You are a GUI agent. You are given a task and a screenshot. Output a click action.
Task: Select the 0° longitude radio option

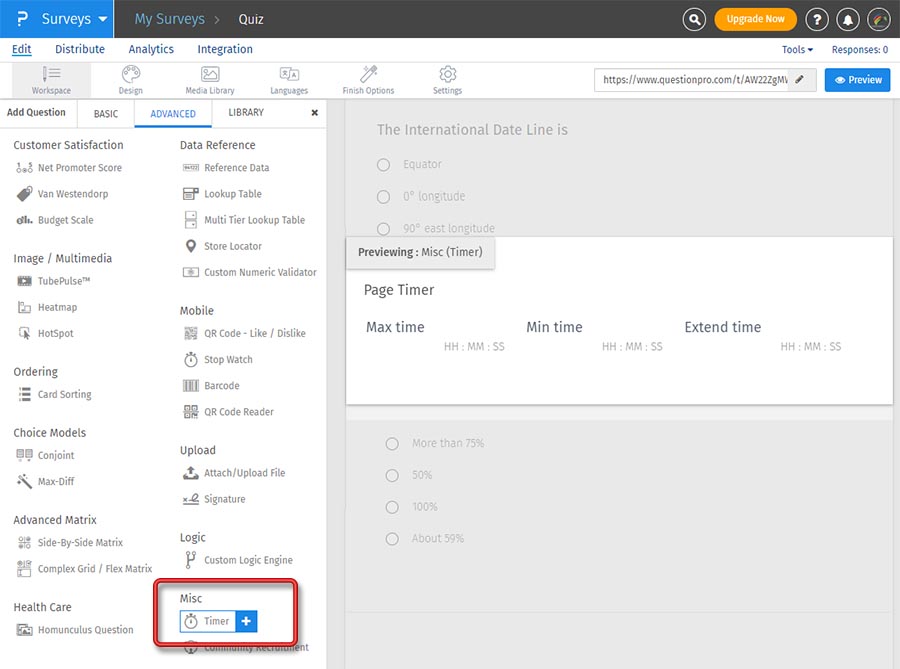click(x=383, y=197)
